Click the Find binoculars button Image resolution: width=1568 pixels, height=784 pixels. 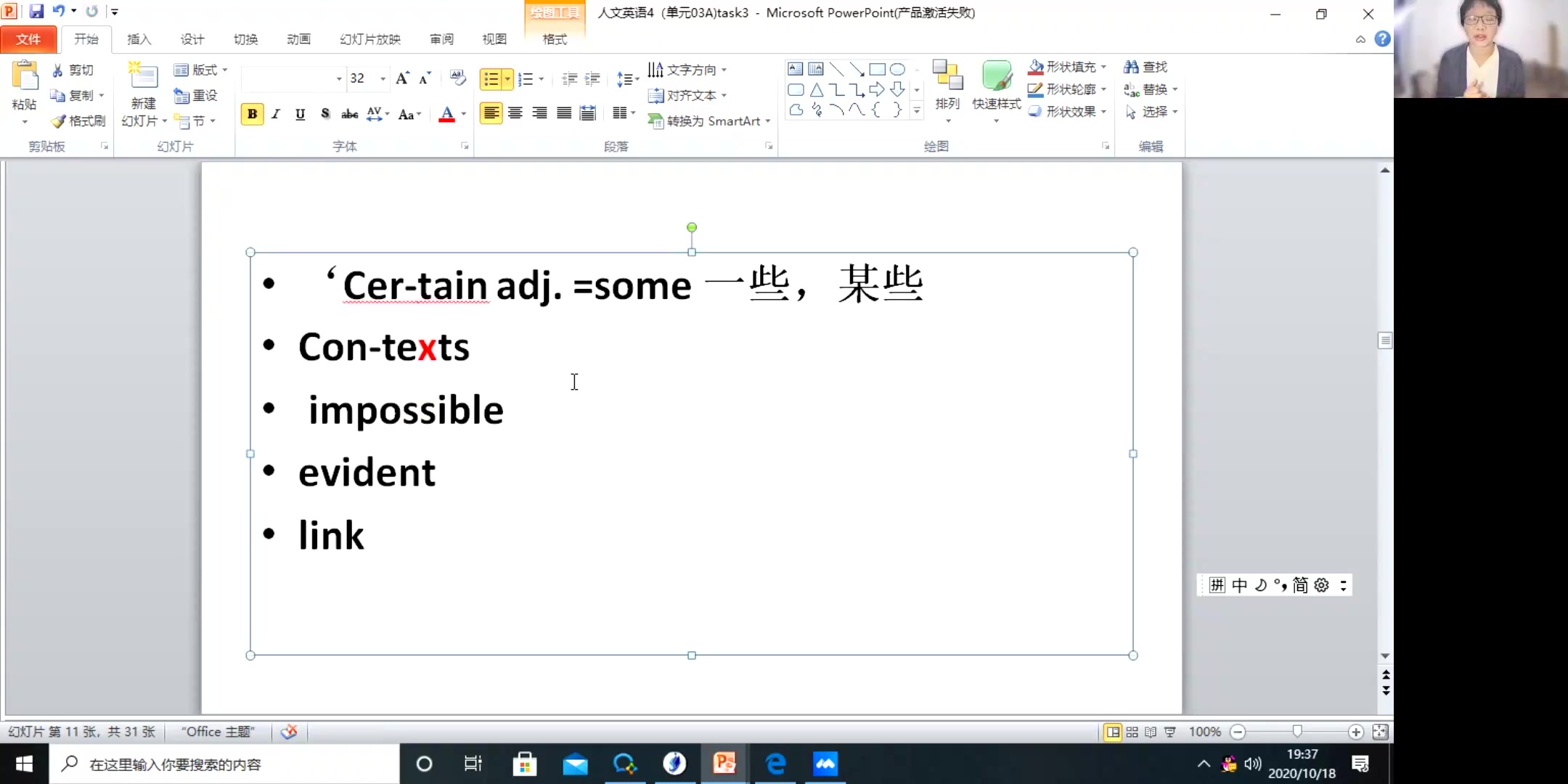(1146, 67)
